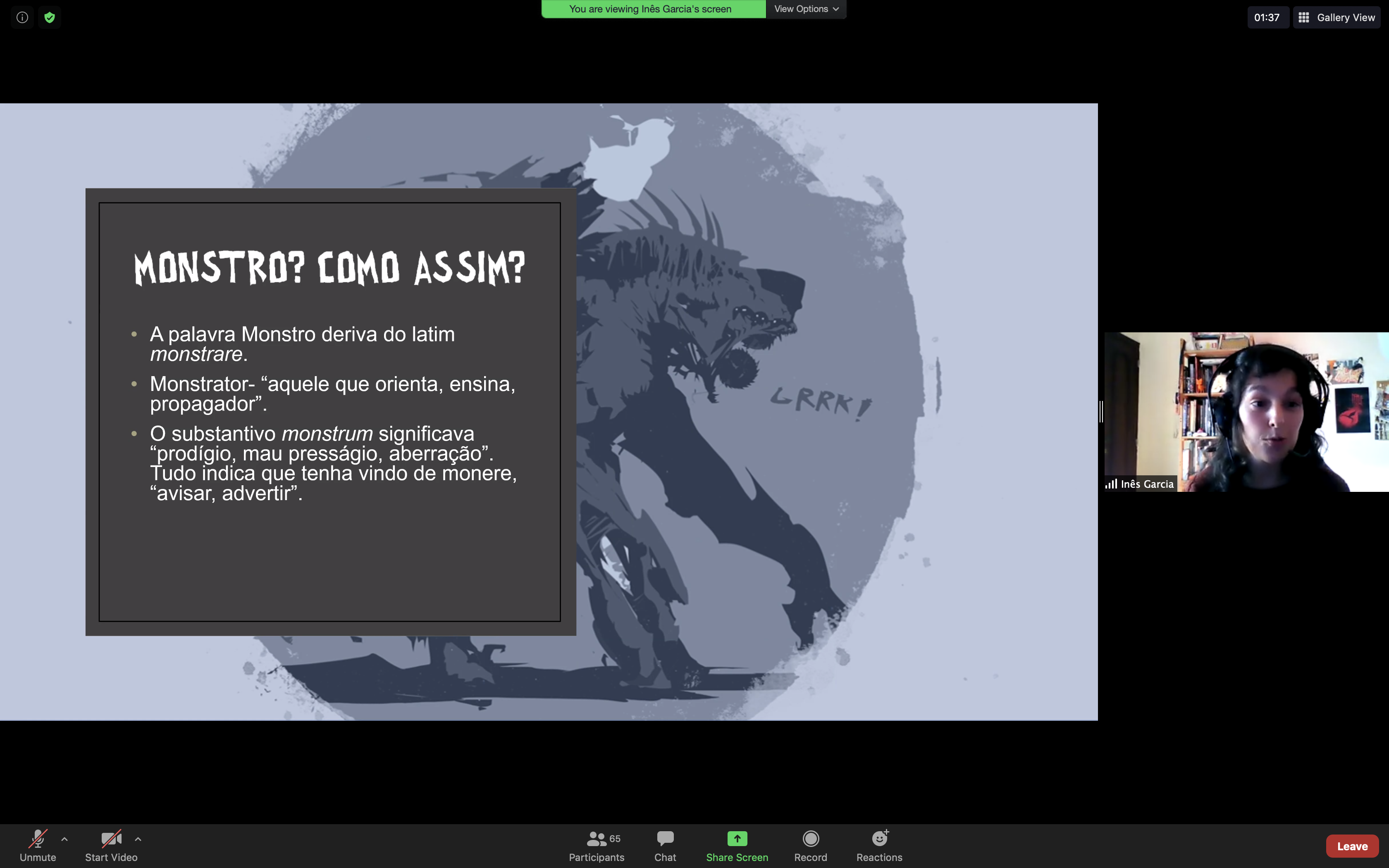Screen dimensions: 1389x868
Task: Click the slide title 'Monstro? Como assim?'
Action: tap(329, 268)
